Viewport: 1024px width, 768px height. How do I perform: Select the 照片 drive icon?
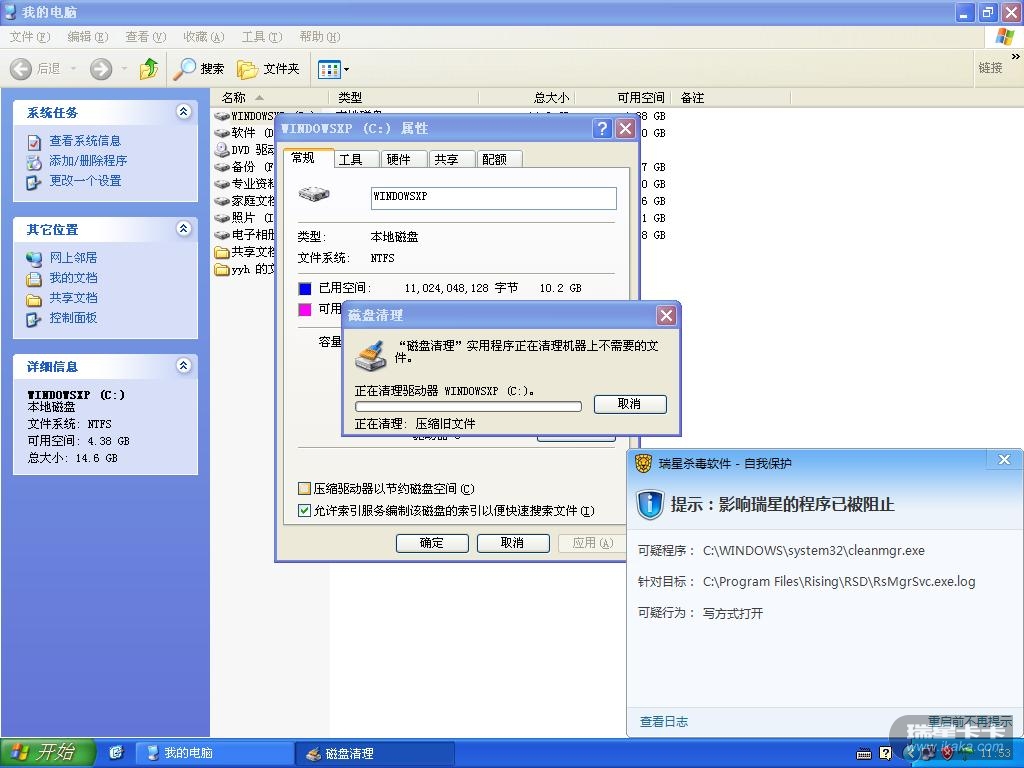[222, 217]
